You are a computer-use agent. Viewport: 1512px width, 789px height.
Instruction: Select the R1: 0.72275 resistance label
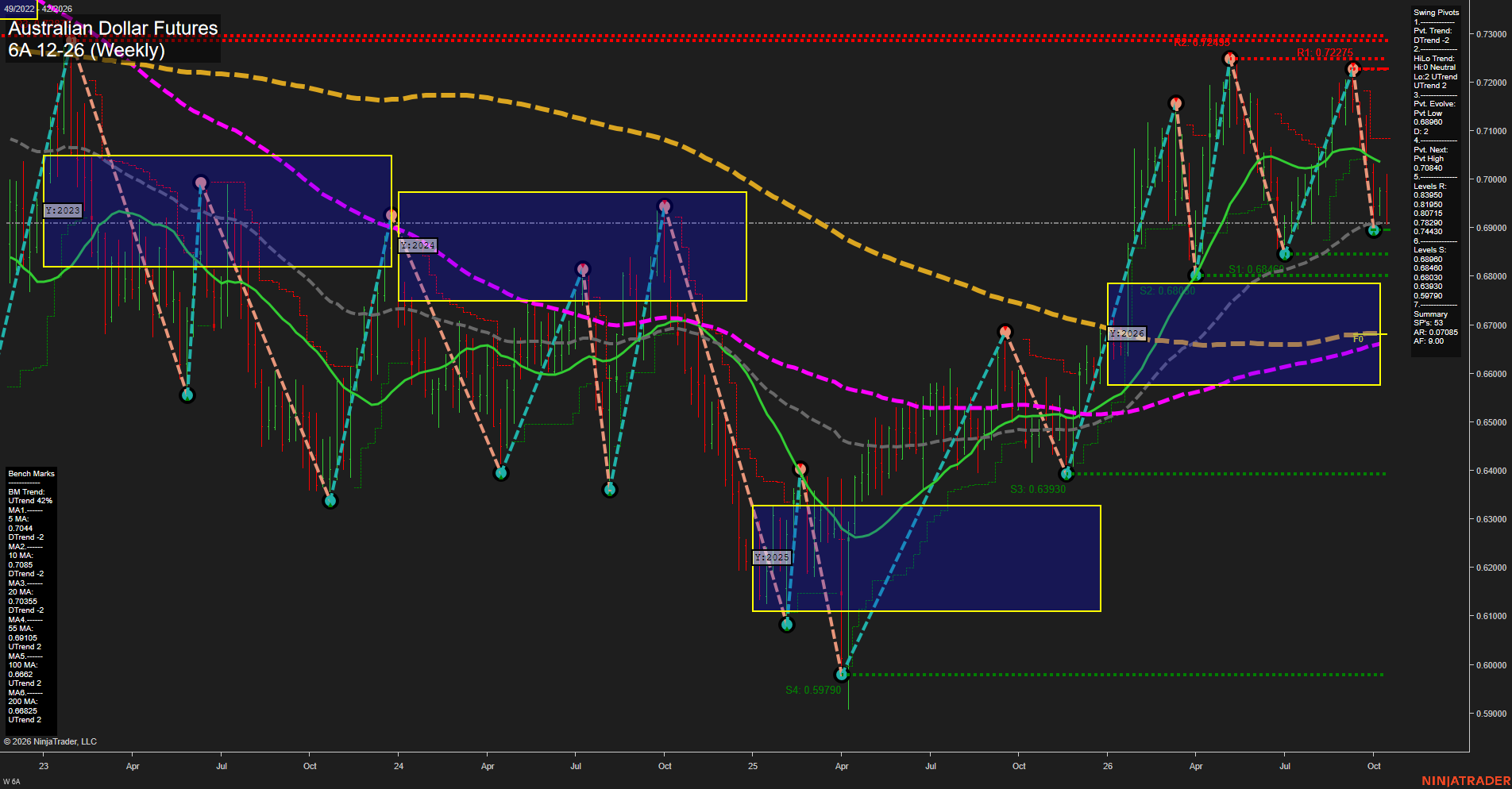pyautogui.click(x=1325, y=53)
